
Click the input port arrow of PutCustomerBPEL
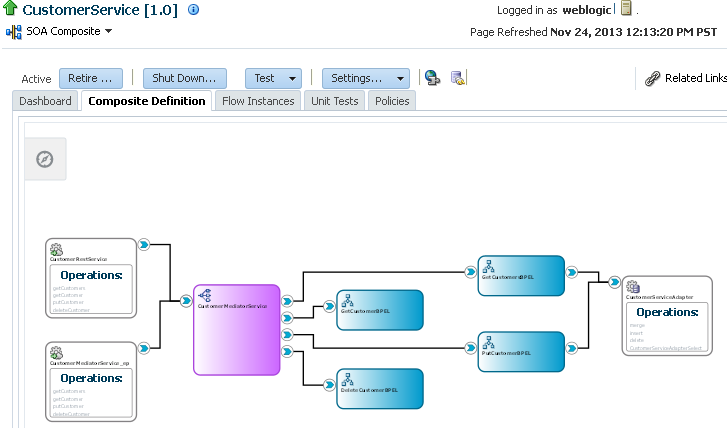[x=471, y=348]
